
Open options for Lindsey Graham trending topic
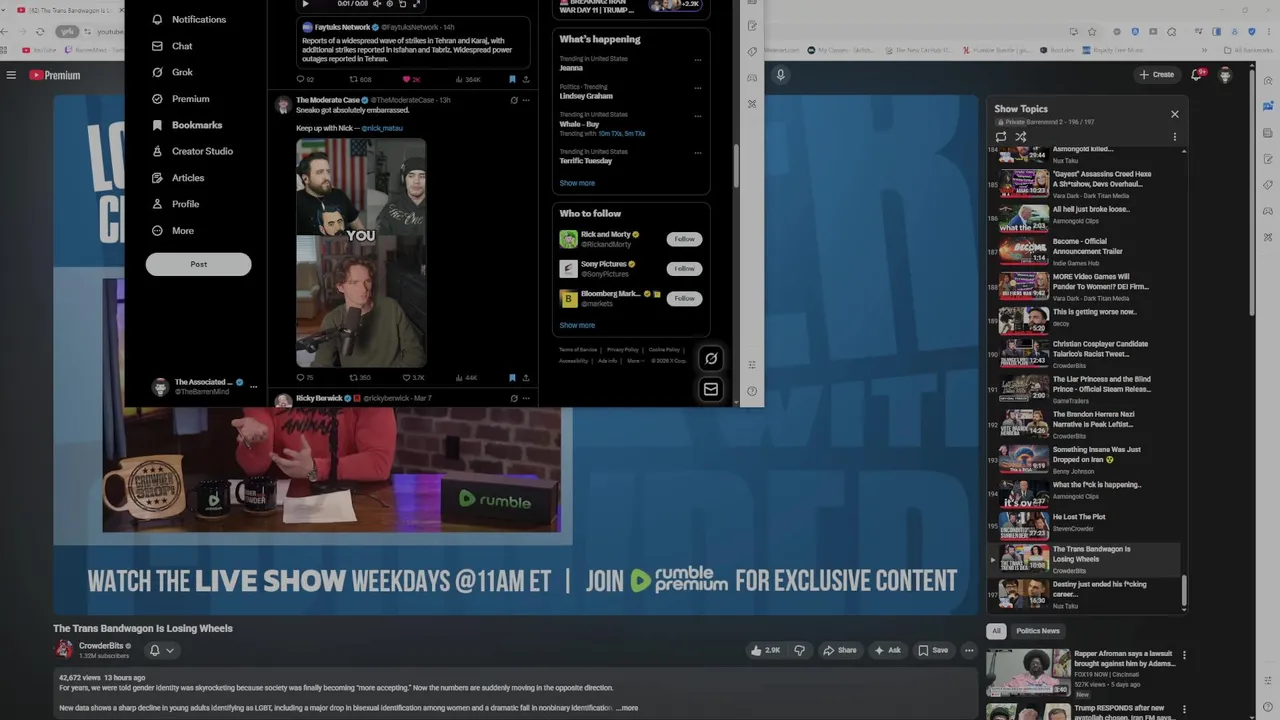698,87
